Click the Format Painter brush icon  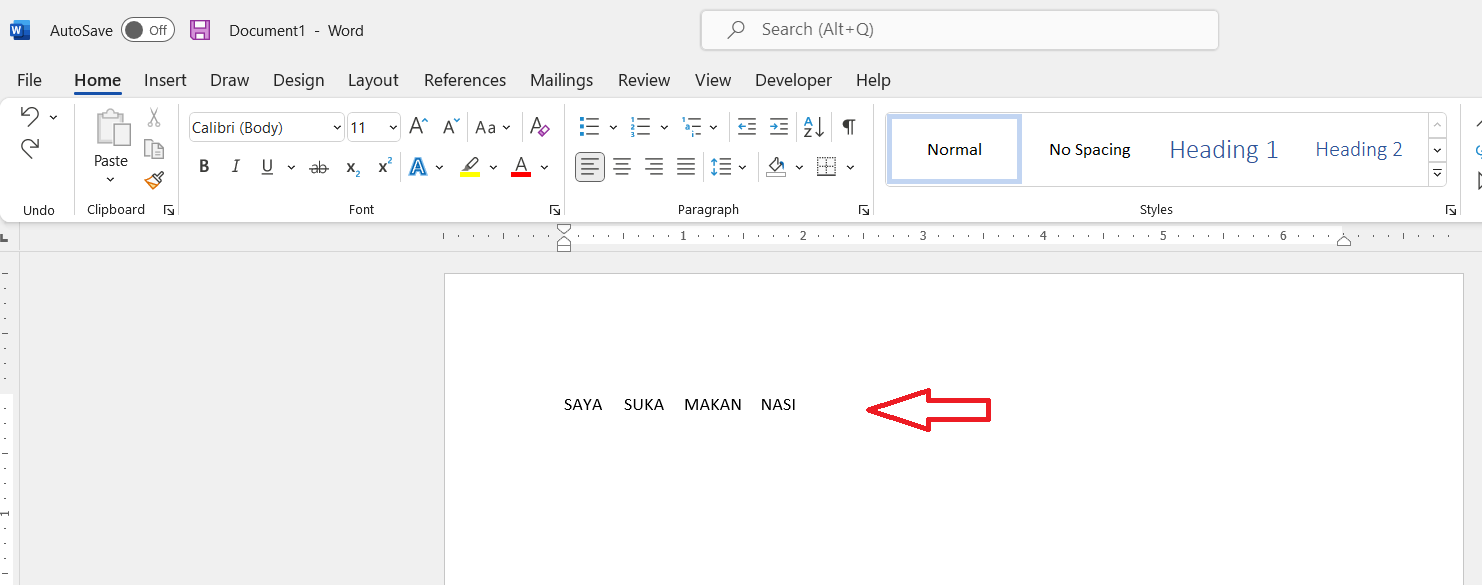coord(154,181)
